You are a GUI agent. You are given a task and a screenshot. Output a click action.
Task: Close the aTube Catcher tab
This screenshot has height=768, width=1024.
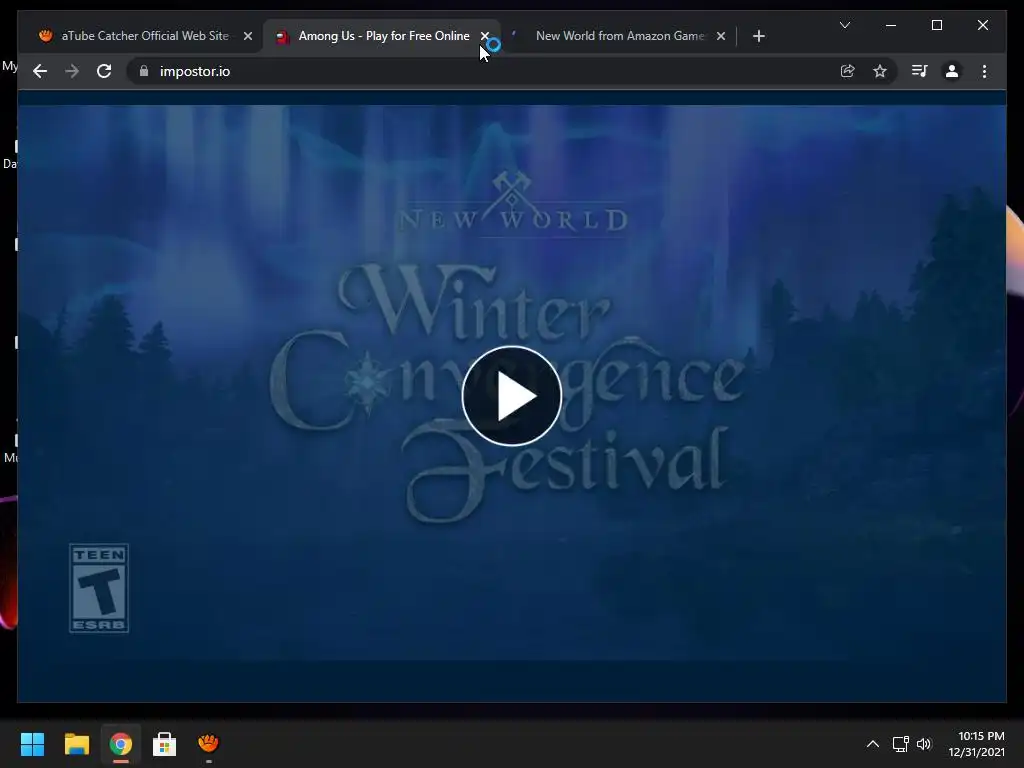pyautogui.click(x=248, y=36)
